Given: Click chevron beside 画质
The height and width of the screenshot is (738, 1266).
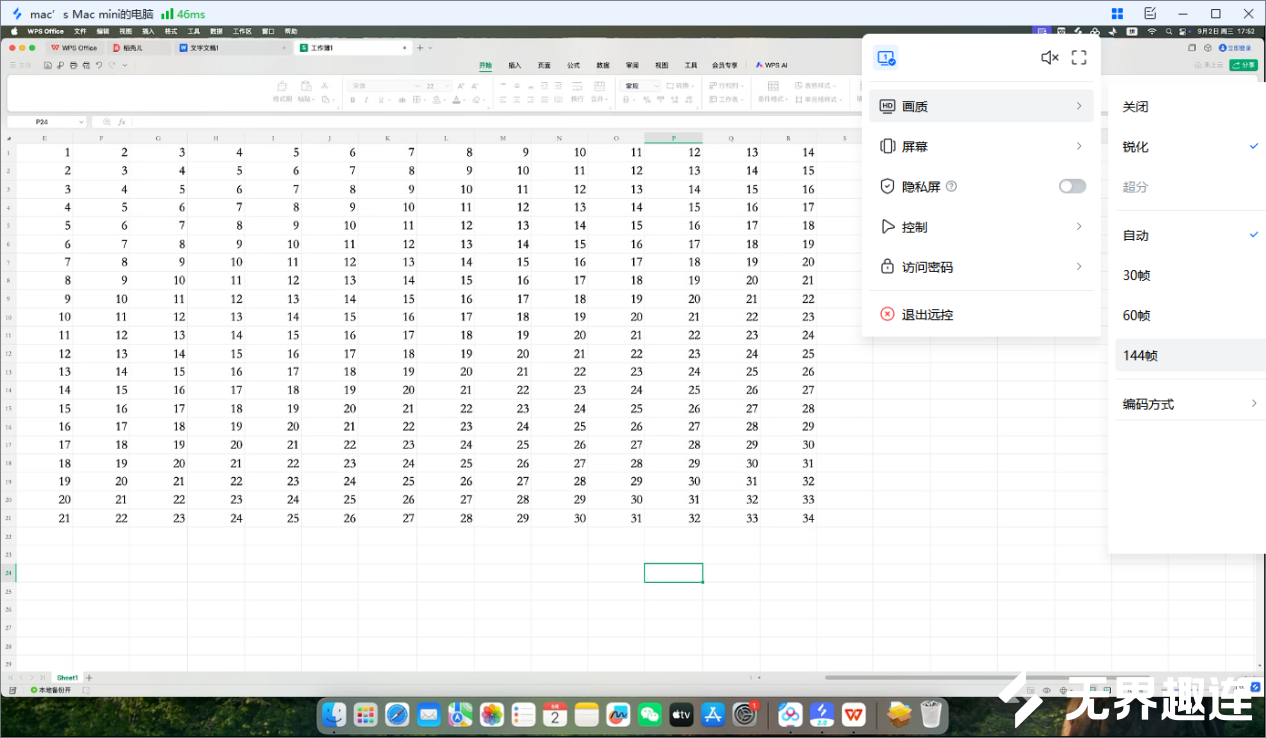Looking at the screenshot, I should coord(1079,106).
